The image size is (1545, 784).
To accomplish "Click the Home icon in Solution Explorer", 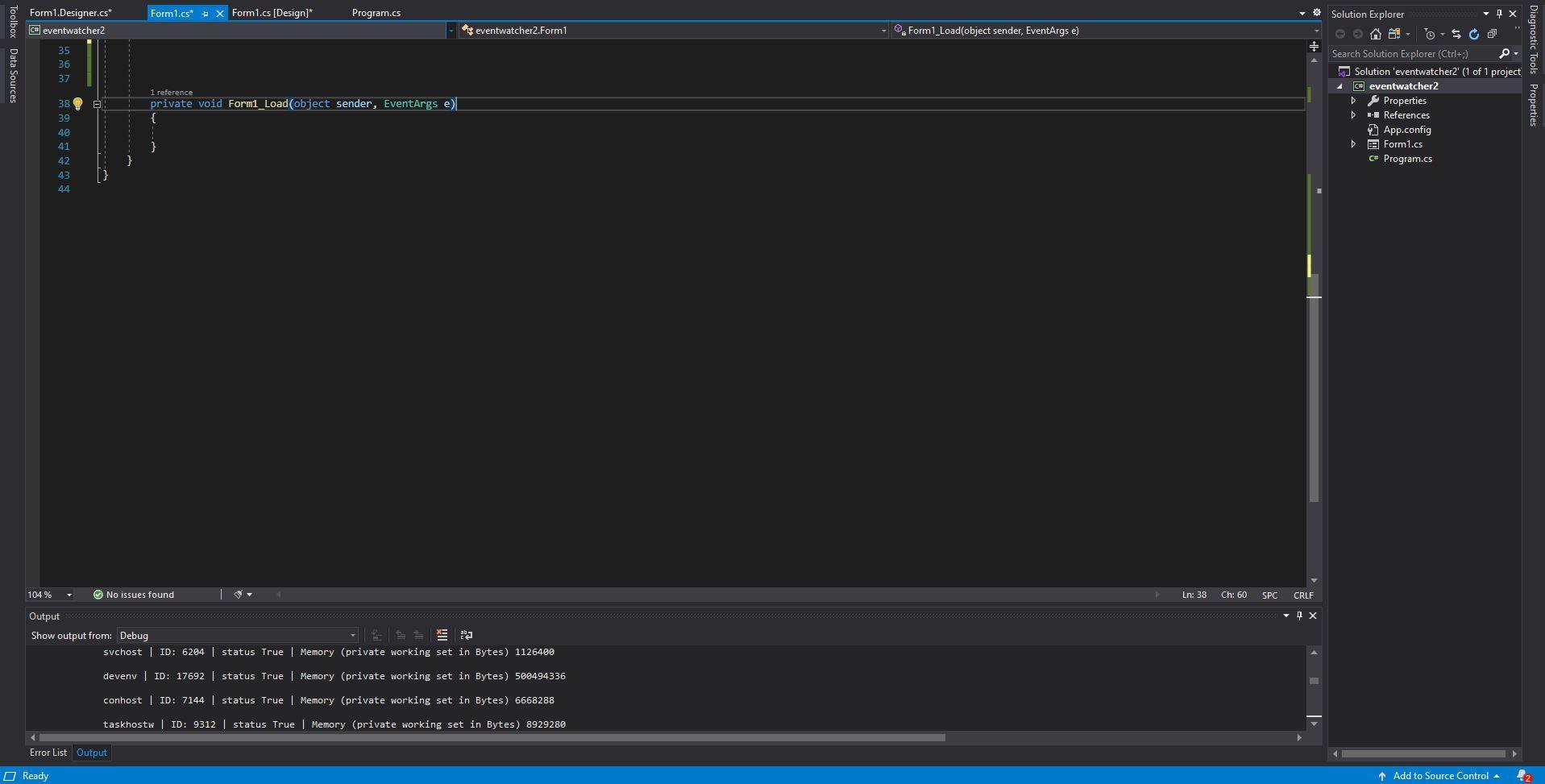I will click(1376, 34).
